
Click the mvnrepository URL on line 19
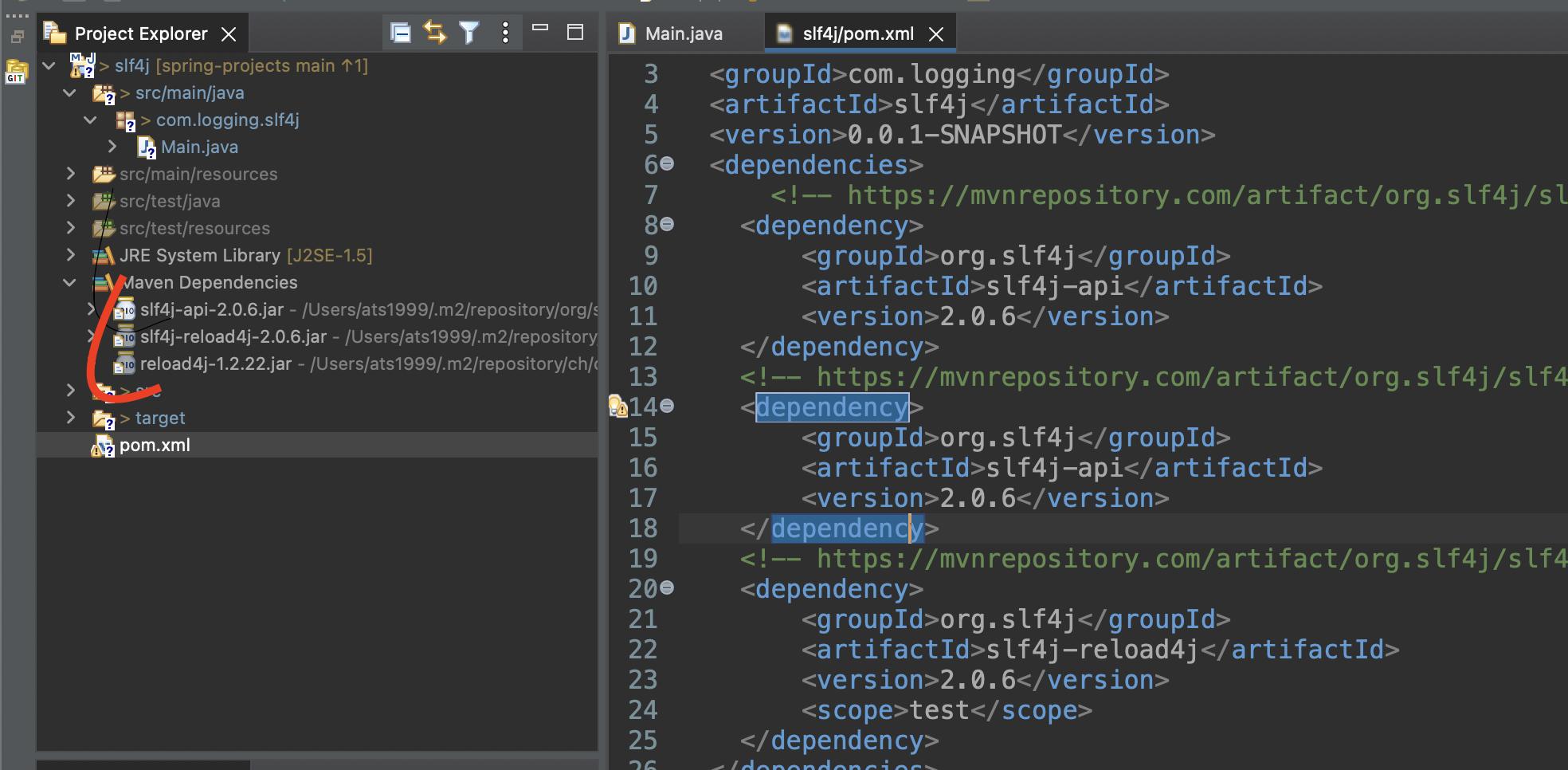tap(1191, 559)
